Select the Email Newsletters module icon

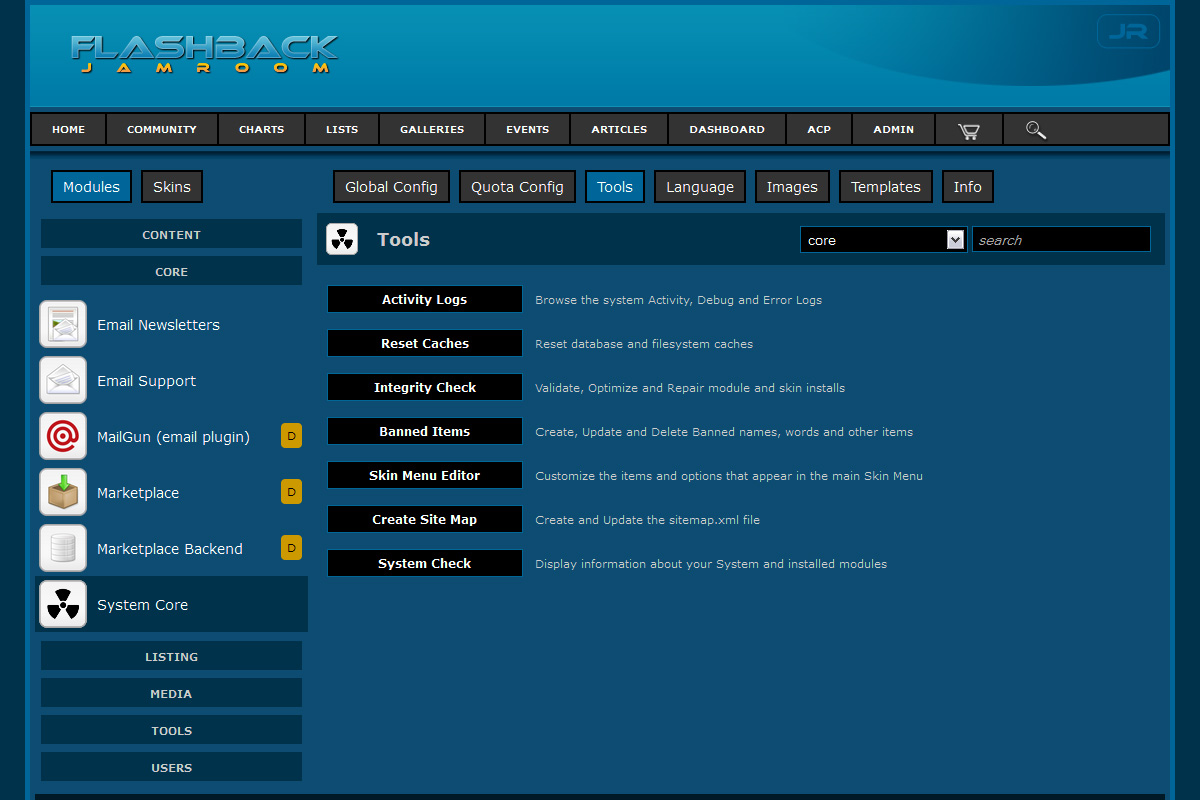[x=63, y=325]
